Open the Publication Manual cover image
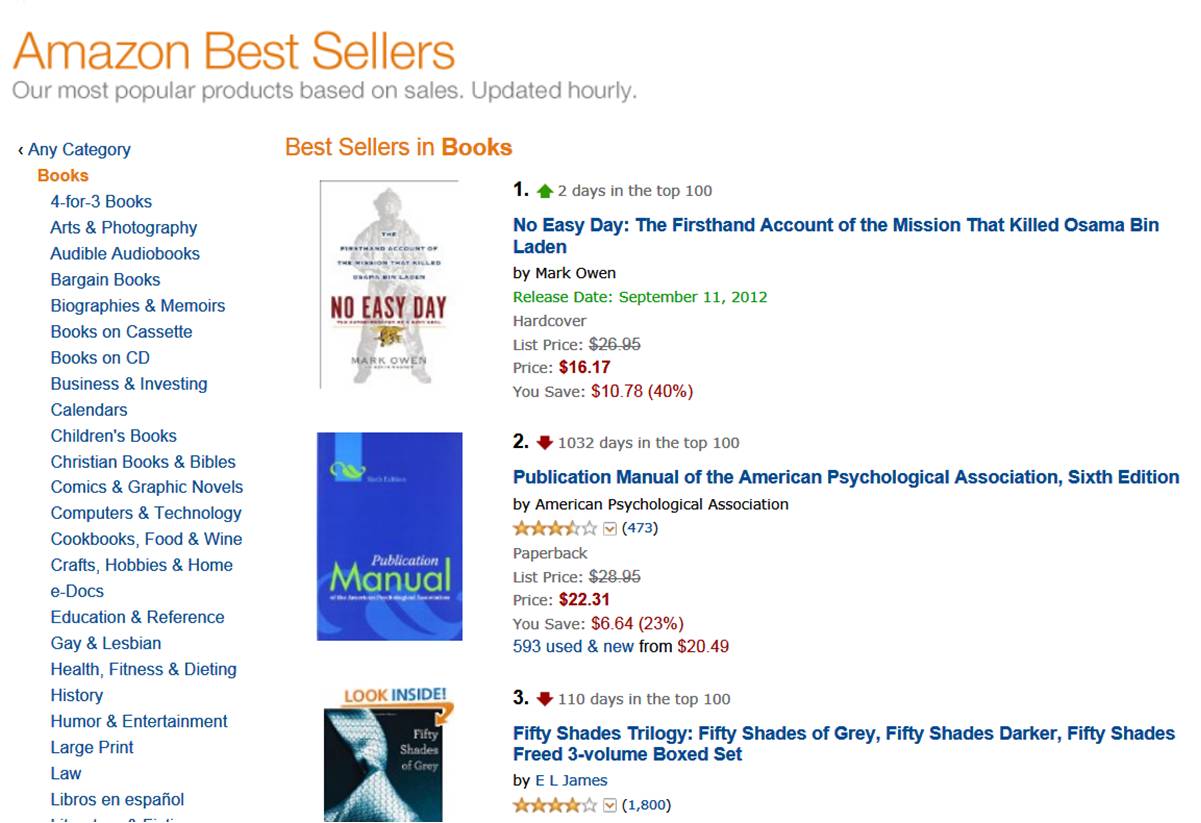The height and width of the screenshot is (823, 1201). (389, 536)
